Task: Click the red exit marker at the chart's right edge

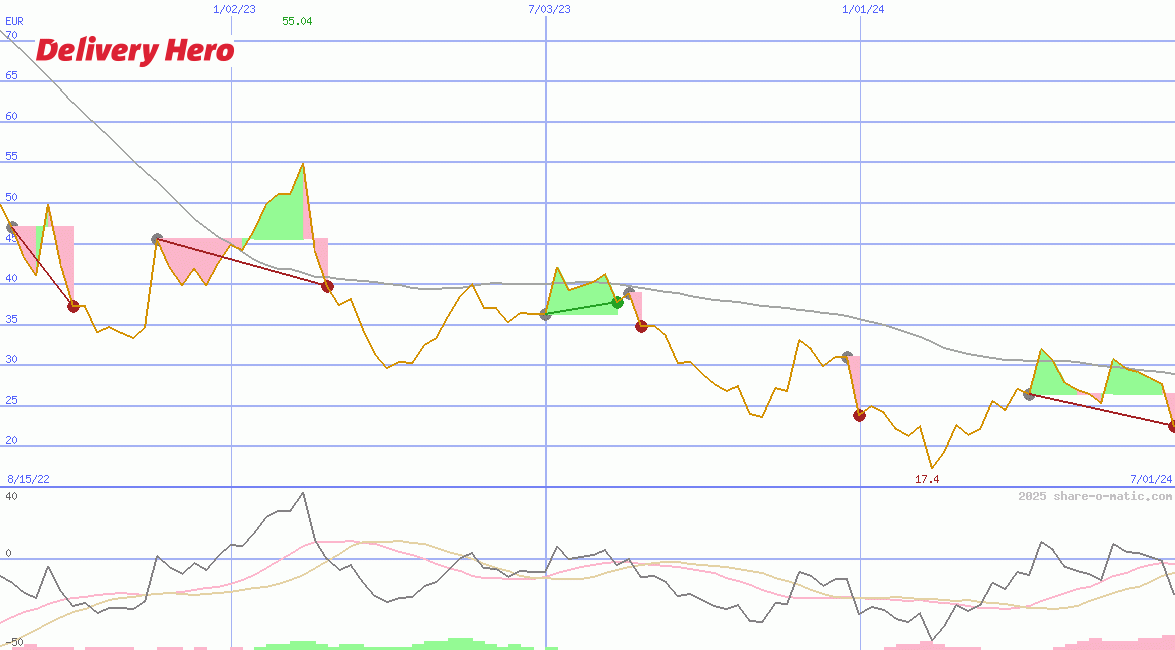Action: pyautogui.click(x=1172, y=426)
